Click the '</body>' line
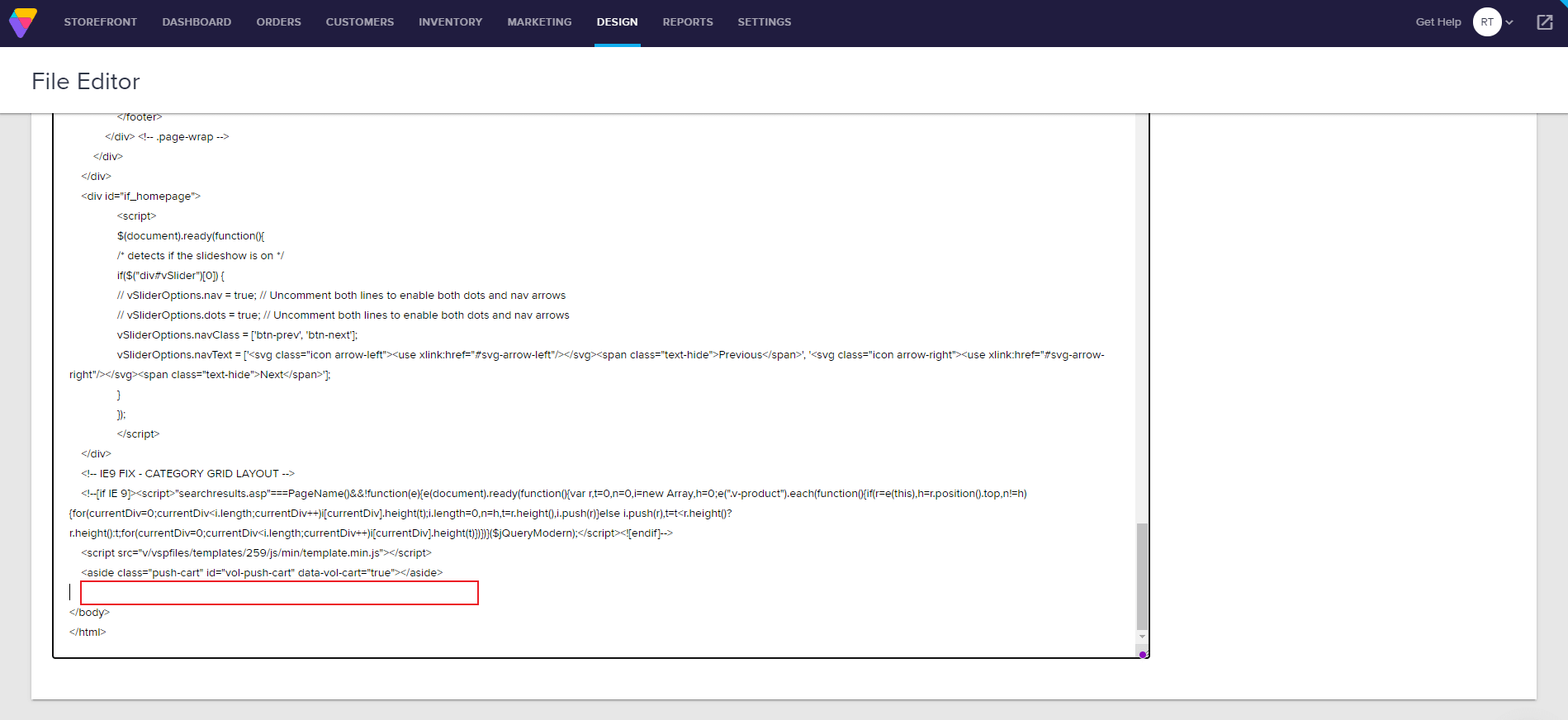The image size is (1568, 720). pyautogui.click(x=89, y=613)
